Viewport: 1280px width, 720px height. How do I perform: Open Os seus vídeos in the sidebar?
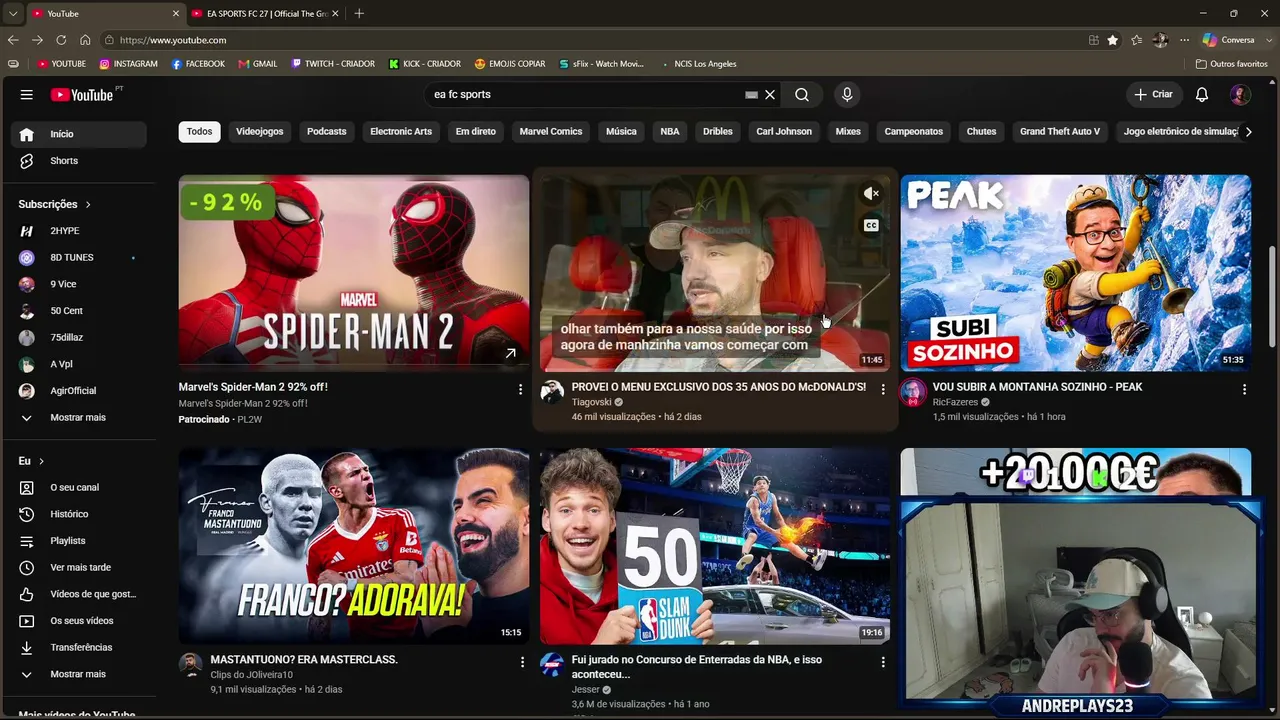[x=79, y=621]
